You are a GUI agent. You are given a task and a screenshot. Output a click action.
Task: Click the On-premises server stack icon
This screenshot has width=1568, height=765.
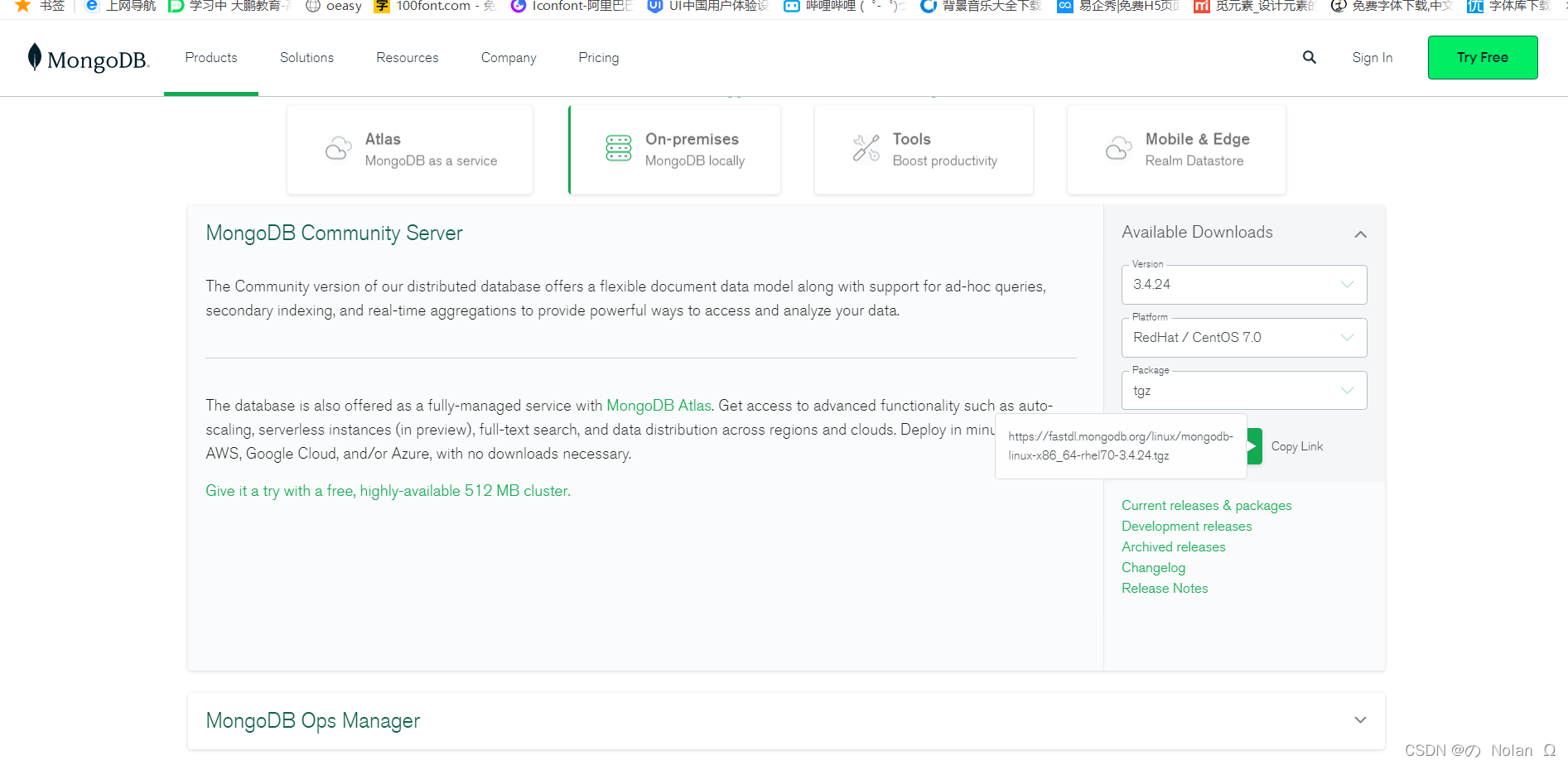619,148
